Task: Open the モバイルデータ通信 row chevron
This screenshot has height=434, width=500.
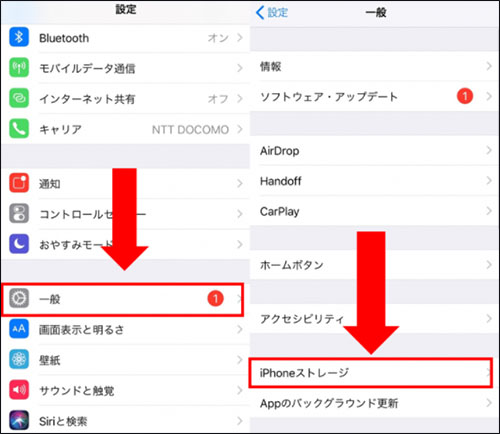Action: (x=240, y=68)
